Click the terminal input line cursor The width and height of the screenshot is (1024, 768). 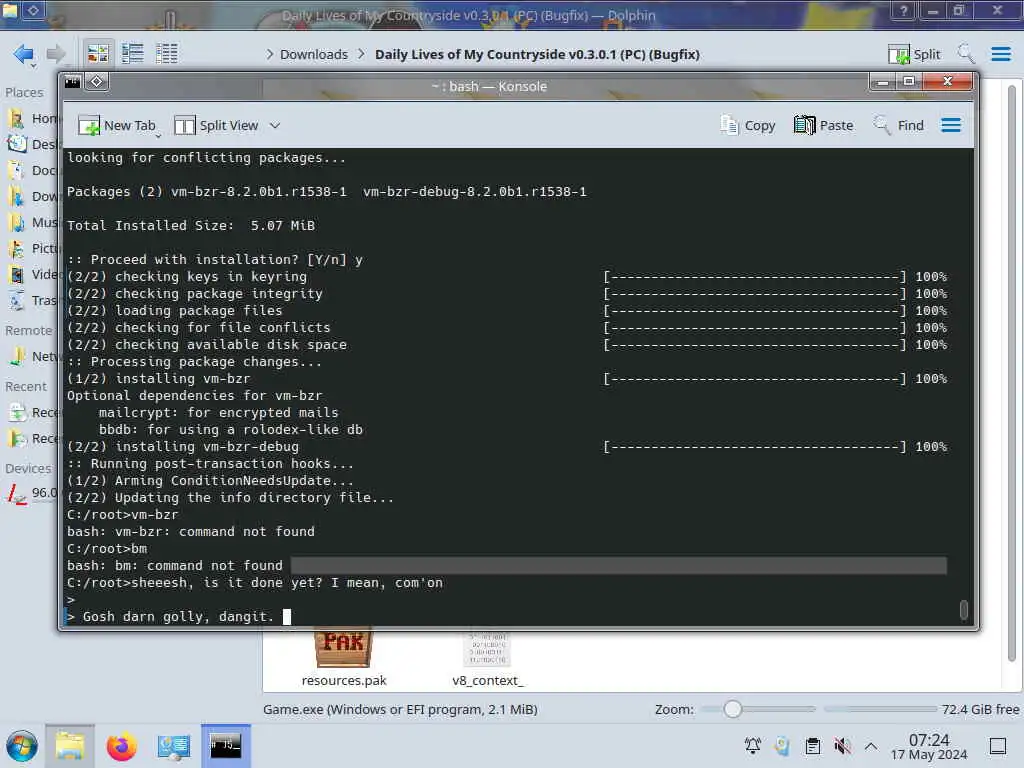point(287,616)
